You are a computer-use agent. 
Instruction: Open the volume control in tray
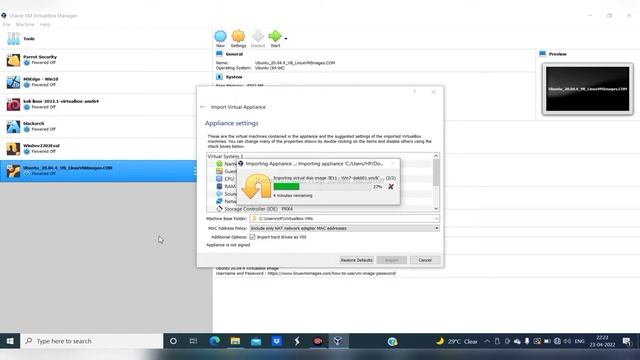click(x=567, y=341)
